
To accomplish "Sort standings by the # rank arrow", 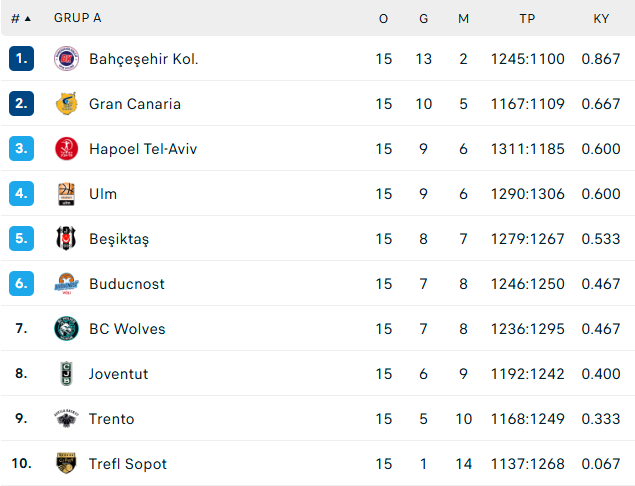I will 21,18.
